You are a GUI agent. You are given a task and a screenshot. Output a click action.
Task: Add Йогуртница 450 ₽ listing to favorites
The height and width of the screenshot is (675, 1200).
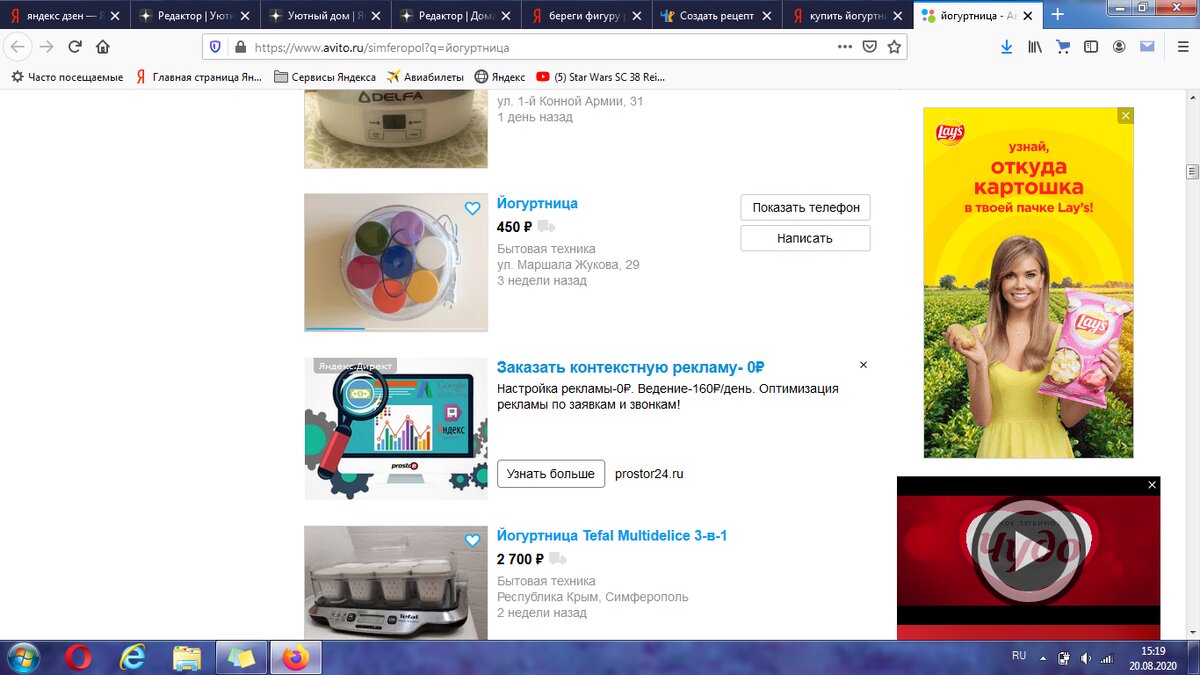tap(473, 208)
